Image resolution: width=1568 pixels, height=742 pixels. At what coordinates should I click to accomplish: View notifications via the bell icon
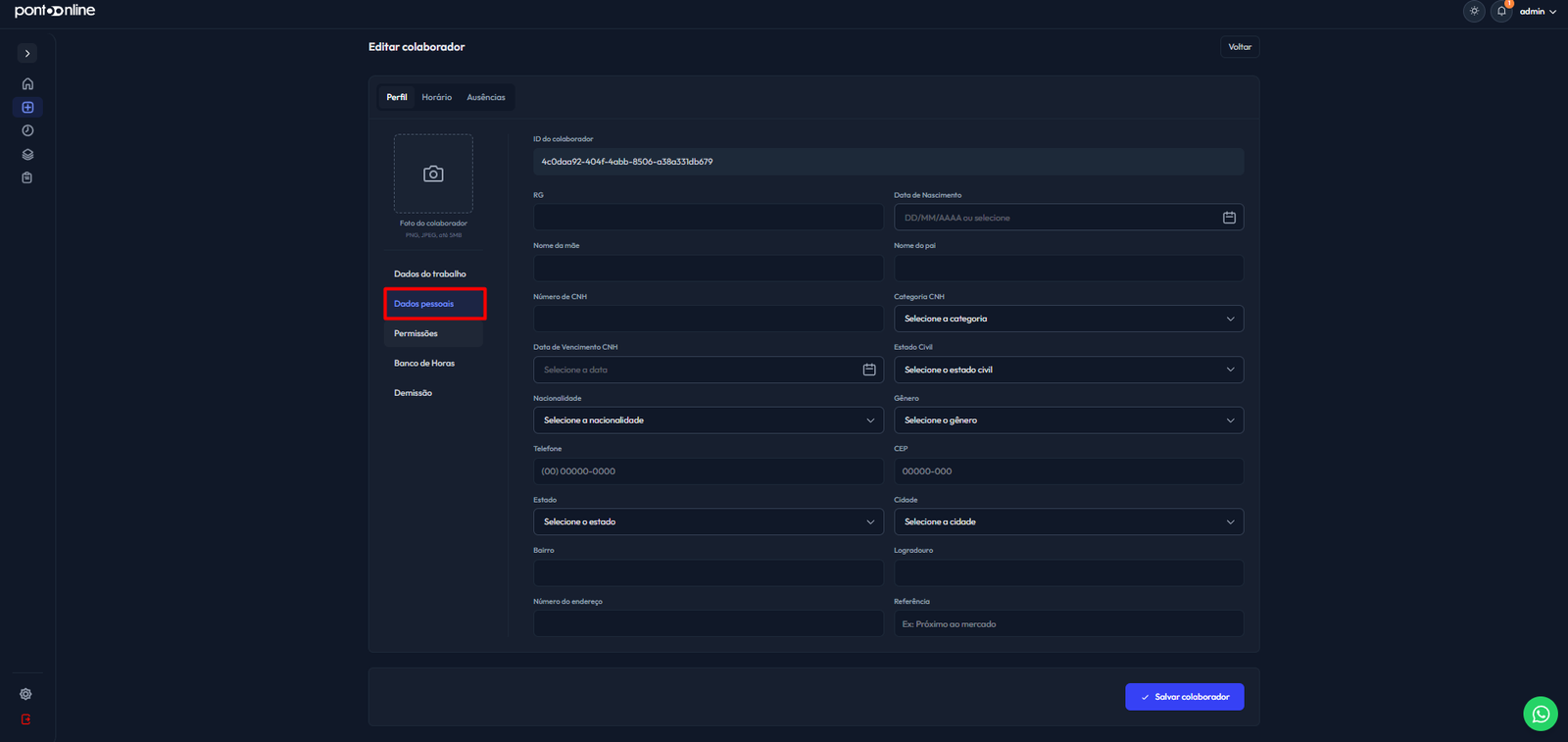(1501, 11)
